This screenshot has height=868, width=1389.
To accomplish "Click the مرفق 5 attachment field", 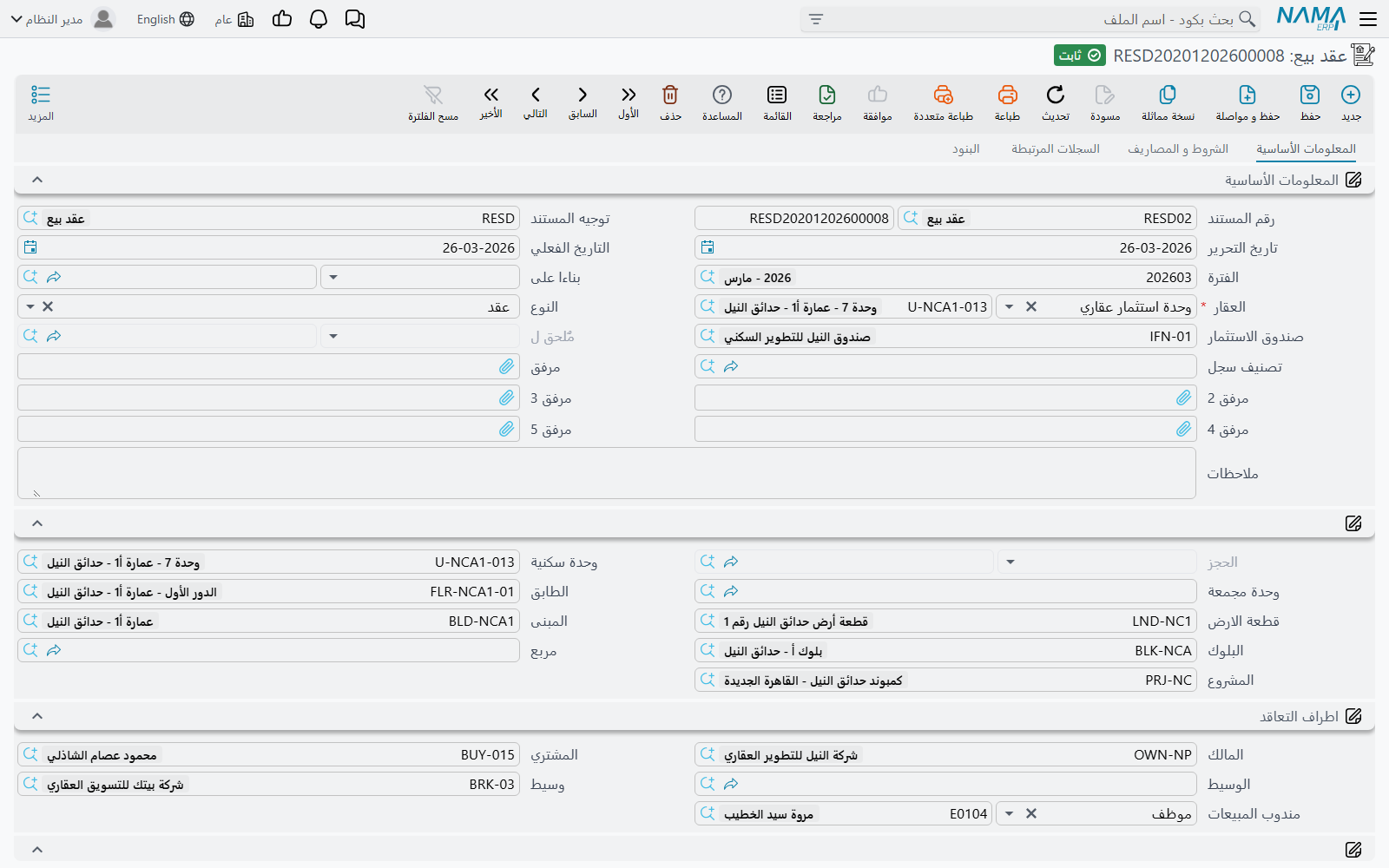I will (268, 430).
